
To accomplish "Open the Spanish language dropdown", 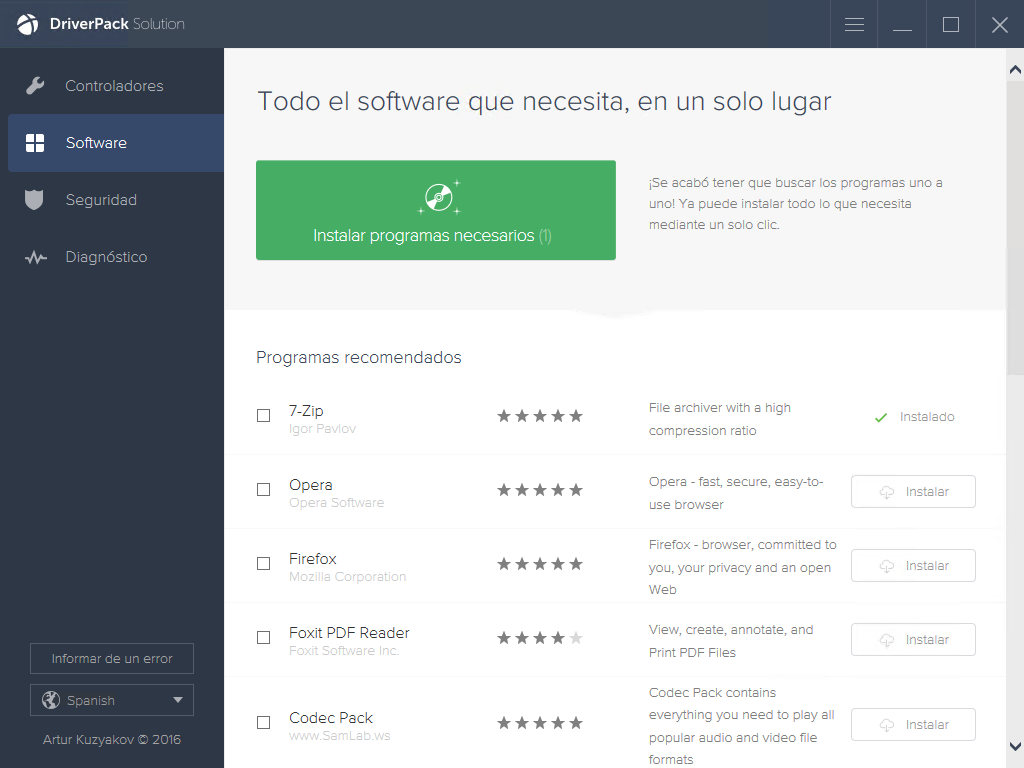I will tap(112, 700).
